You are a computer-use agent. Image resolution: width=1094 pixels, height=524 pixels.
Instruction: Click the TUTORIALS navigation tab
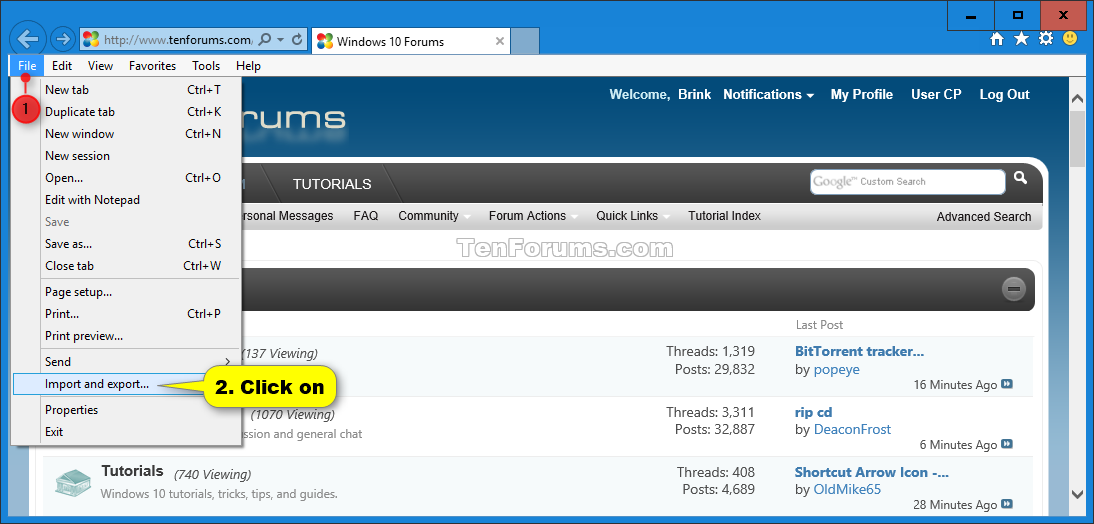(332, 185)
